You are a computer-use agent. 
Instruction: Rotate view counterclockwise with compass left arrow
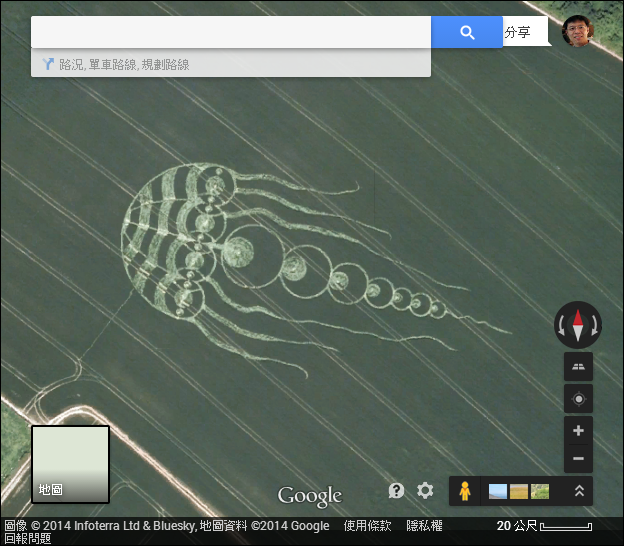(561, 325)
